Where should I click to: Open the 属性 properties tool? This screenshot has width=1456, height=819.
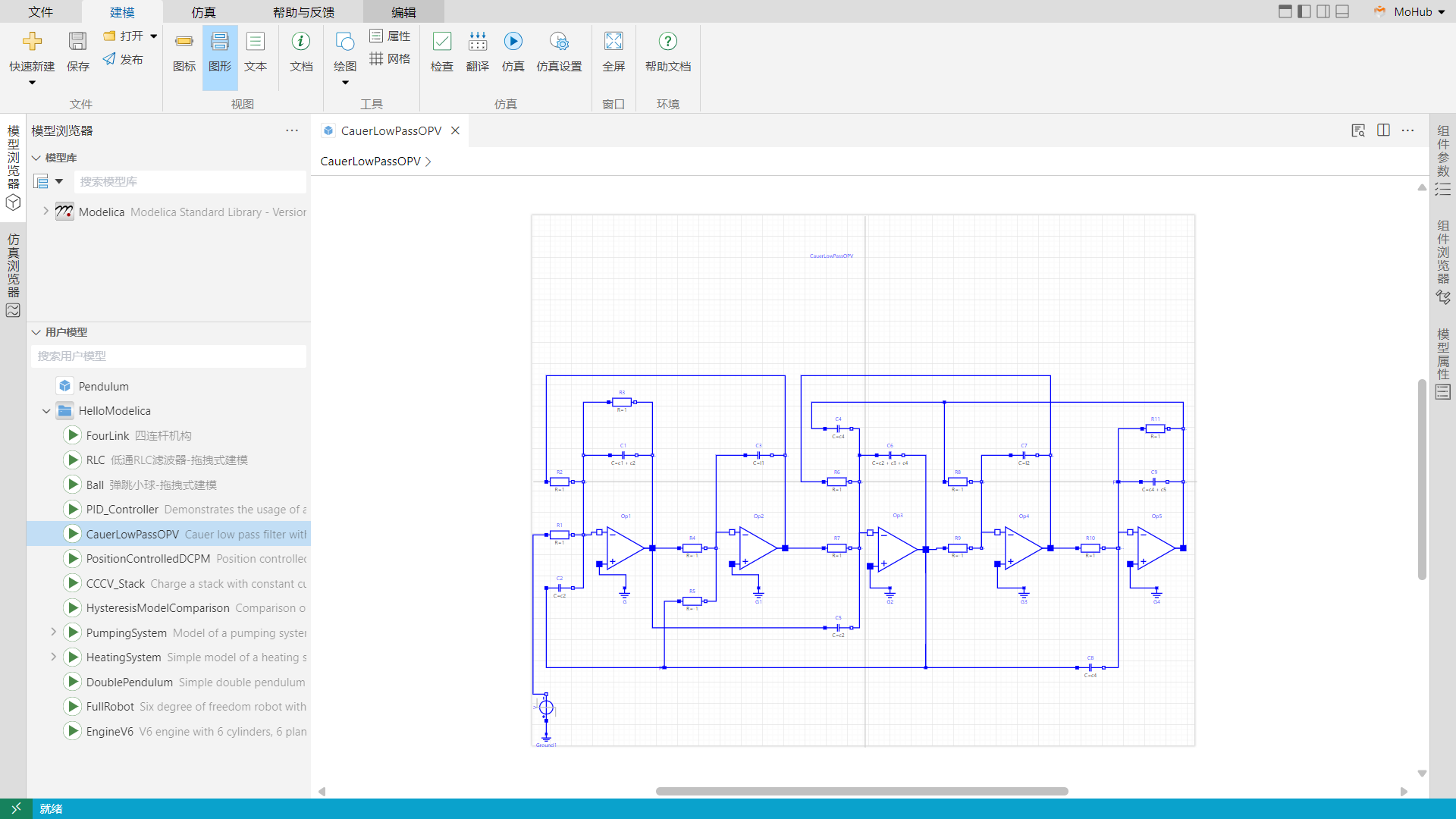click(x=390, y=36)
